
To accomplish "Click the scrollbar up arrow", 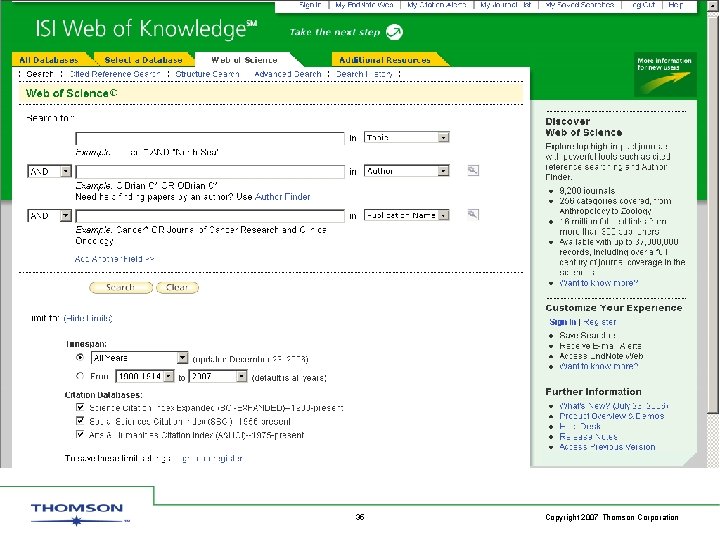I will click(713, 6).
